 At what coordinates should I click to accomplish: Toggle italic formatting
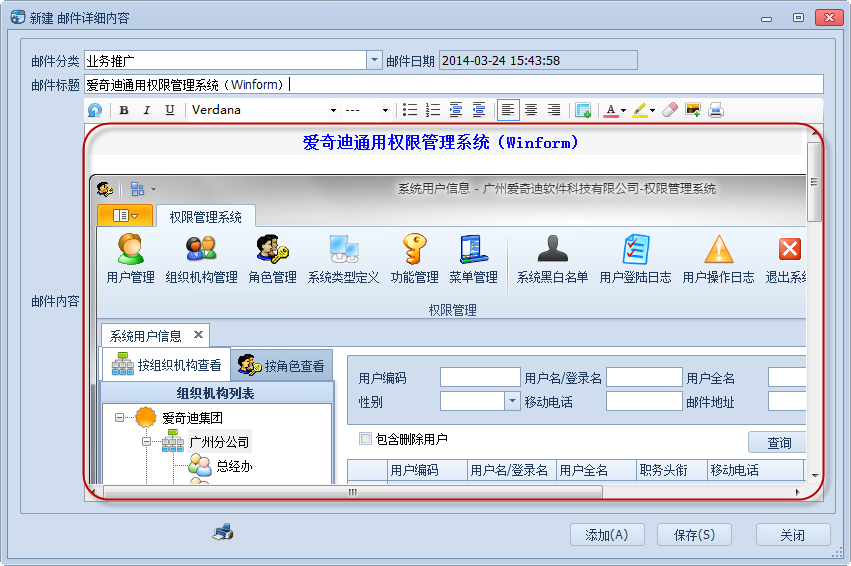tap(147, 110)
